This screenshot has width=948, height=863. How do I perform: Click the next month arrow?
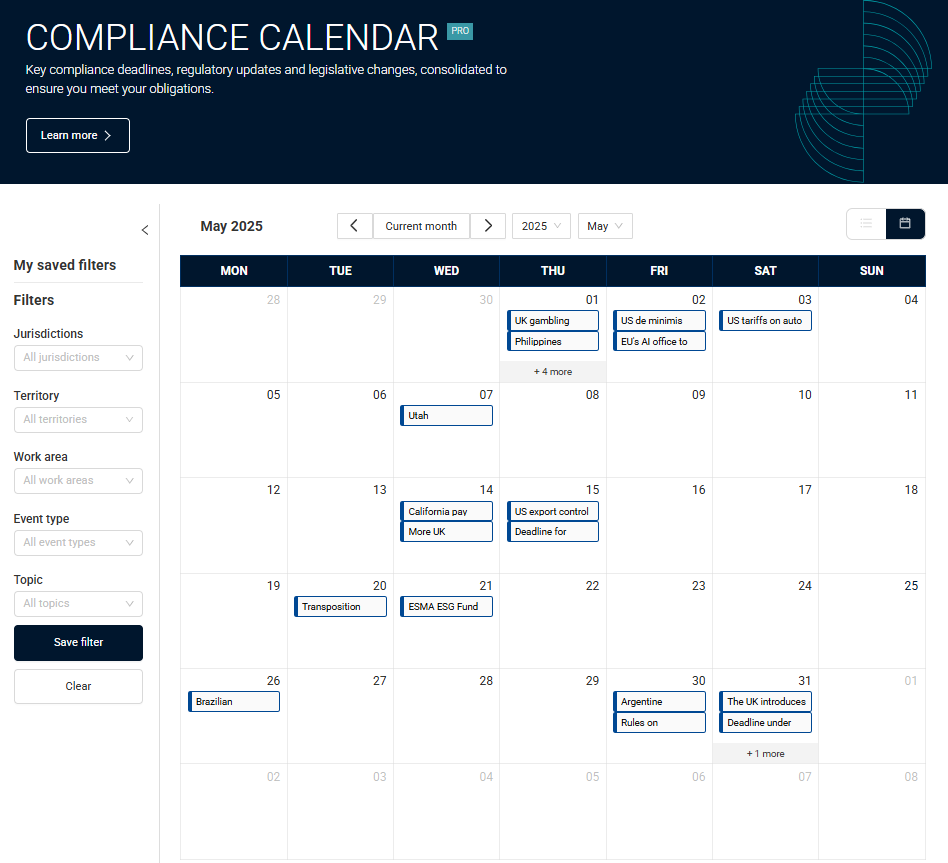point(488,225)
